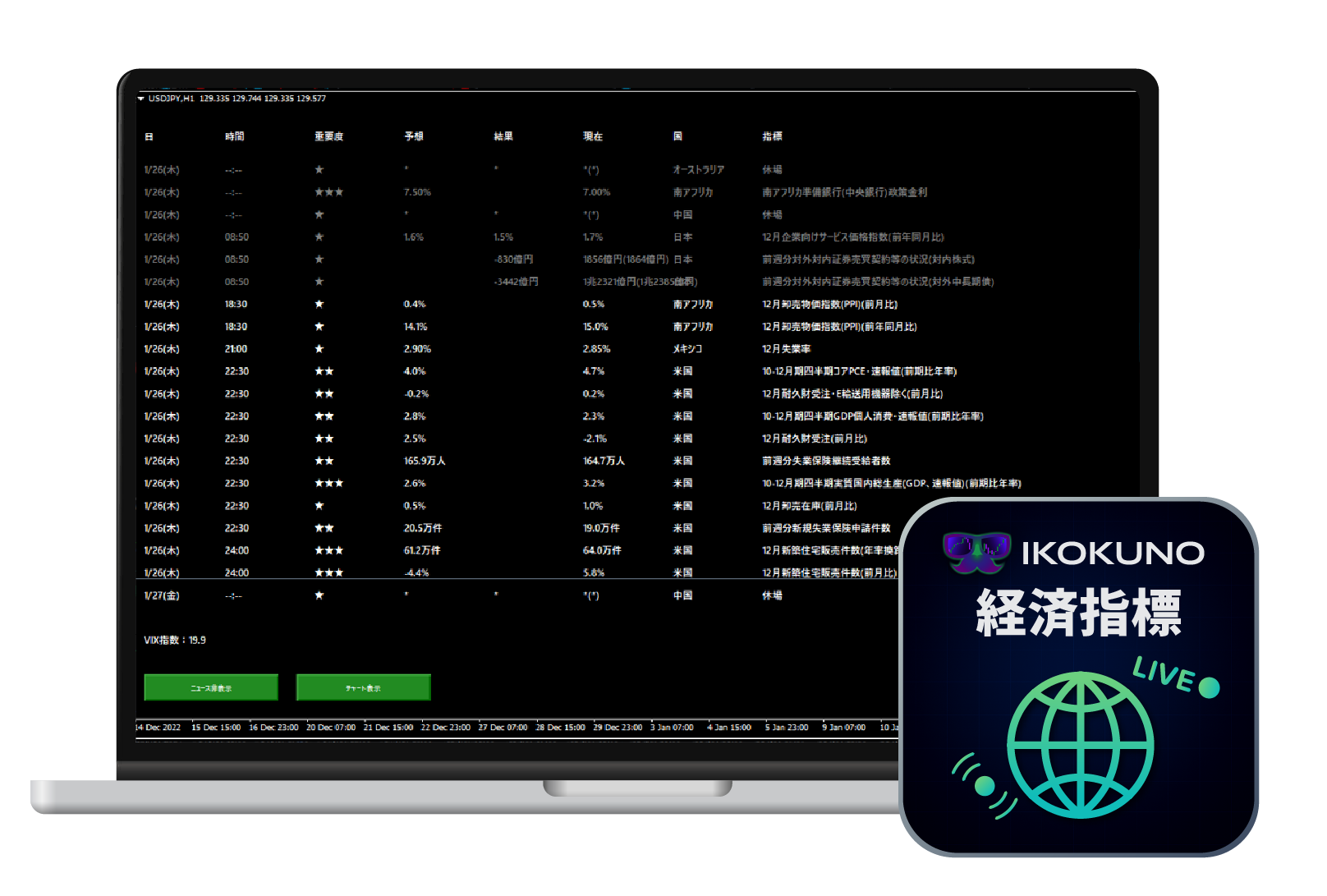Viewport: 1327px width, 896px height.
Task: Open the 前週分新規失業保険申請件数 indicator entry
Action: 826,528
